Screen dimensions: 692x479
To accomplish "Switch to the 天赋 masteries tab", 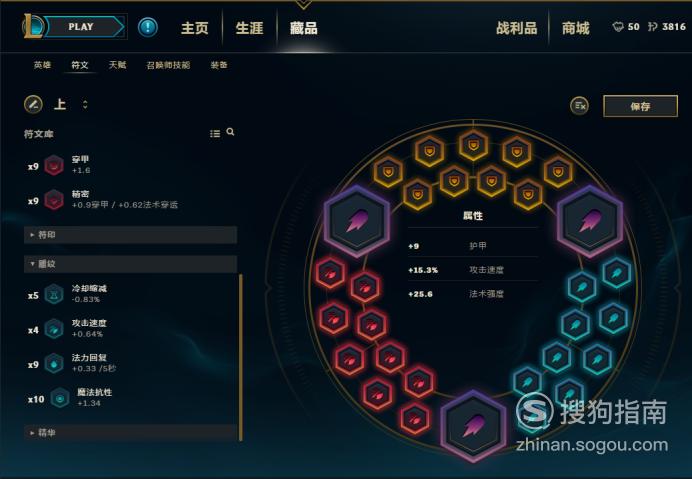I will (x=117, y=65).
